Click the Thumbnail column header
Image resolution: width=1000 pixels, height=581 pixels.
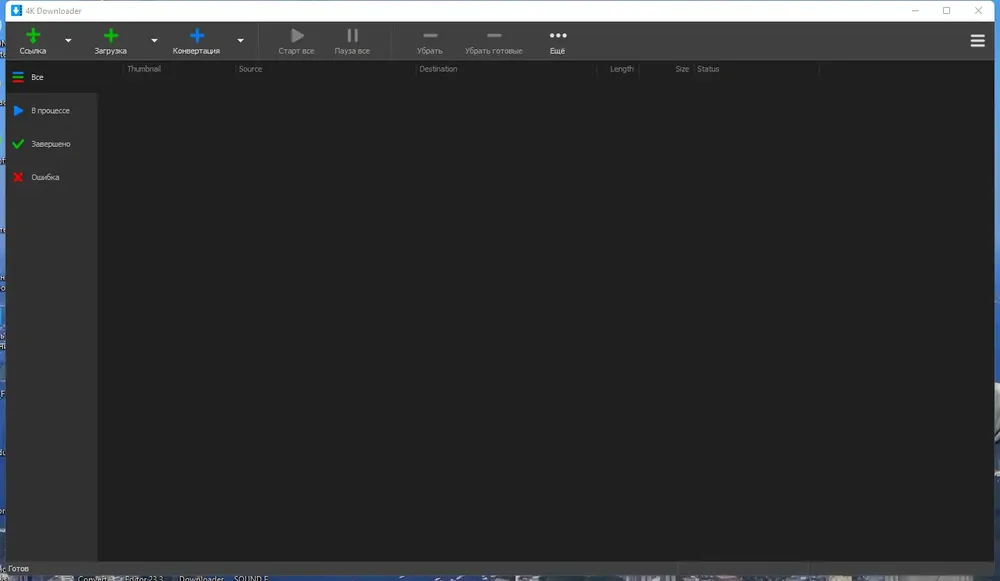click(144, 69)
